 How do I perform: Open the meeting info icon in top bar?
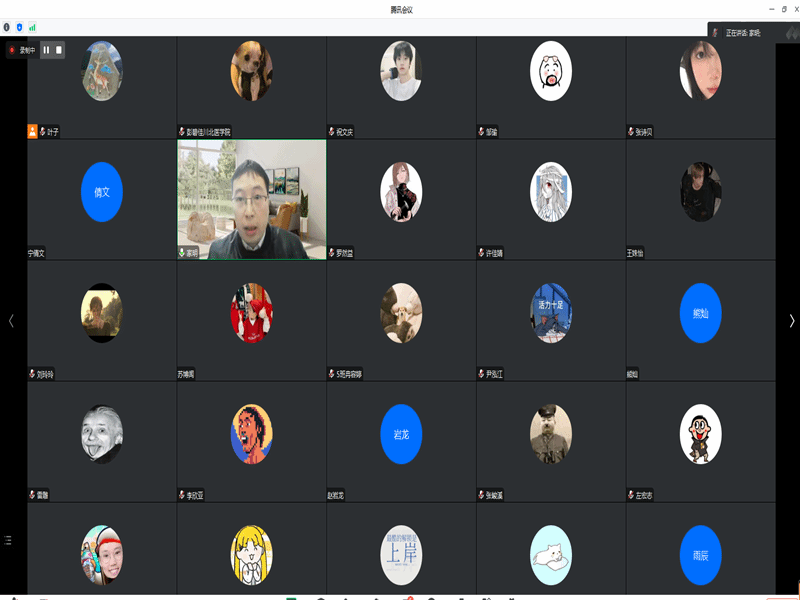(x=7, y=27)
